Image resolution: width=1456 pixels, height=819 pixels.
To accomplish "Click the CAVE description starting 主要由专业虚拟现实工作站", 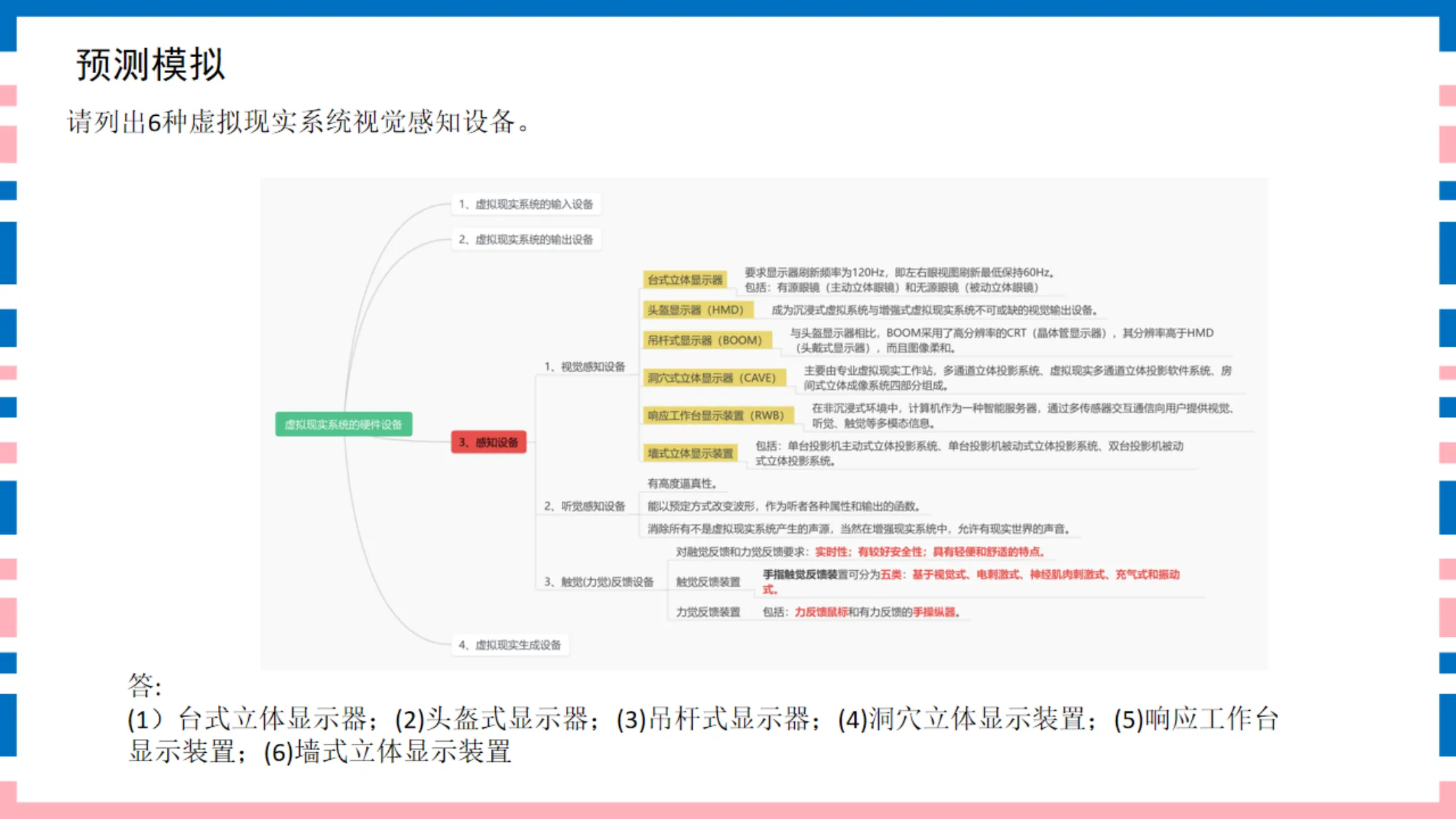I will point(1018,378).
